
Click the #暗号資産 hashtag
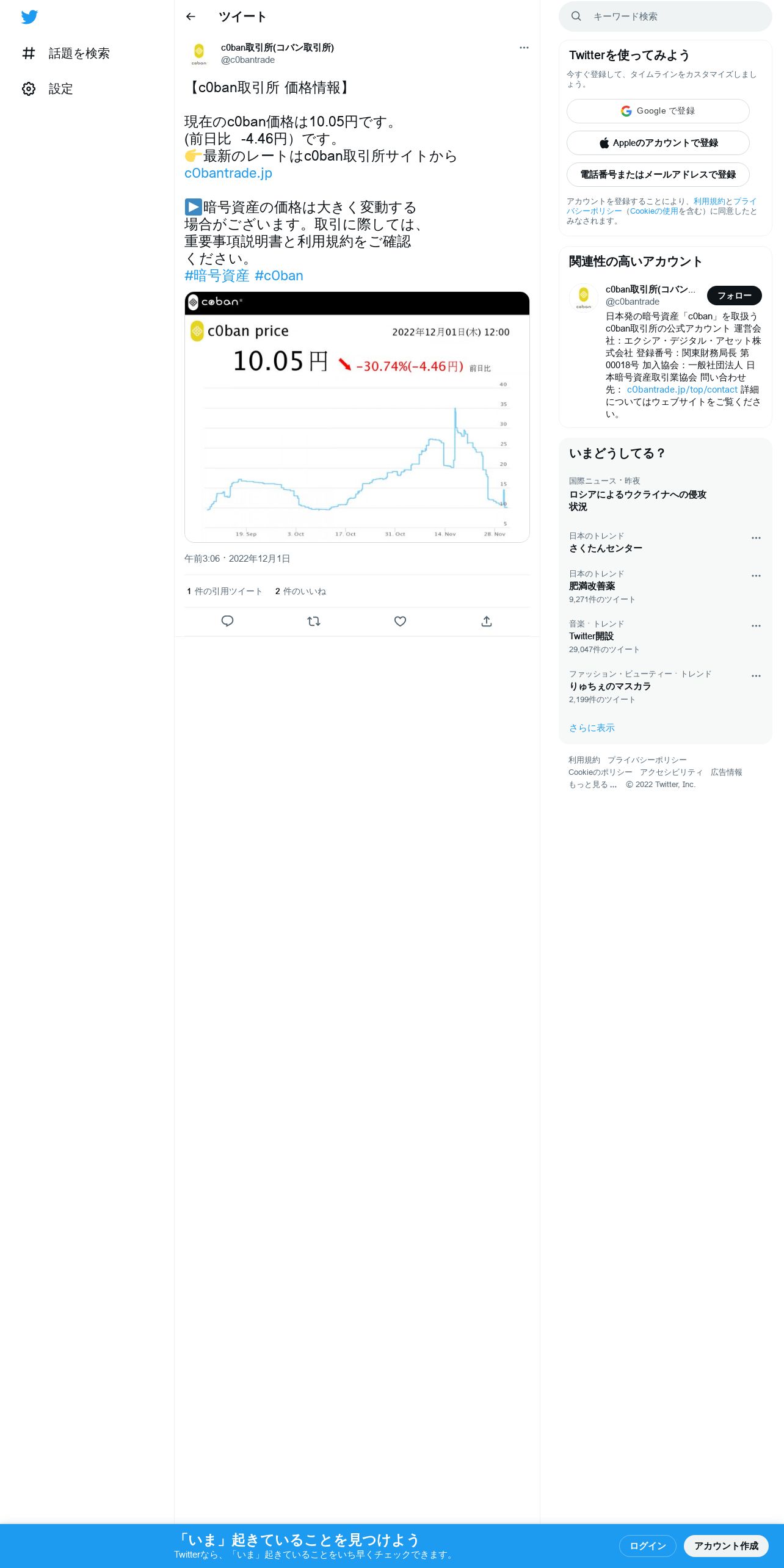pos(217,276)
